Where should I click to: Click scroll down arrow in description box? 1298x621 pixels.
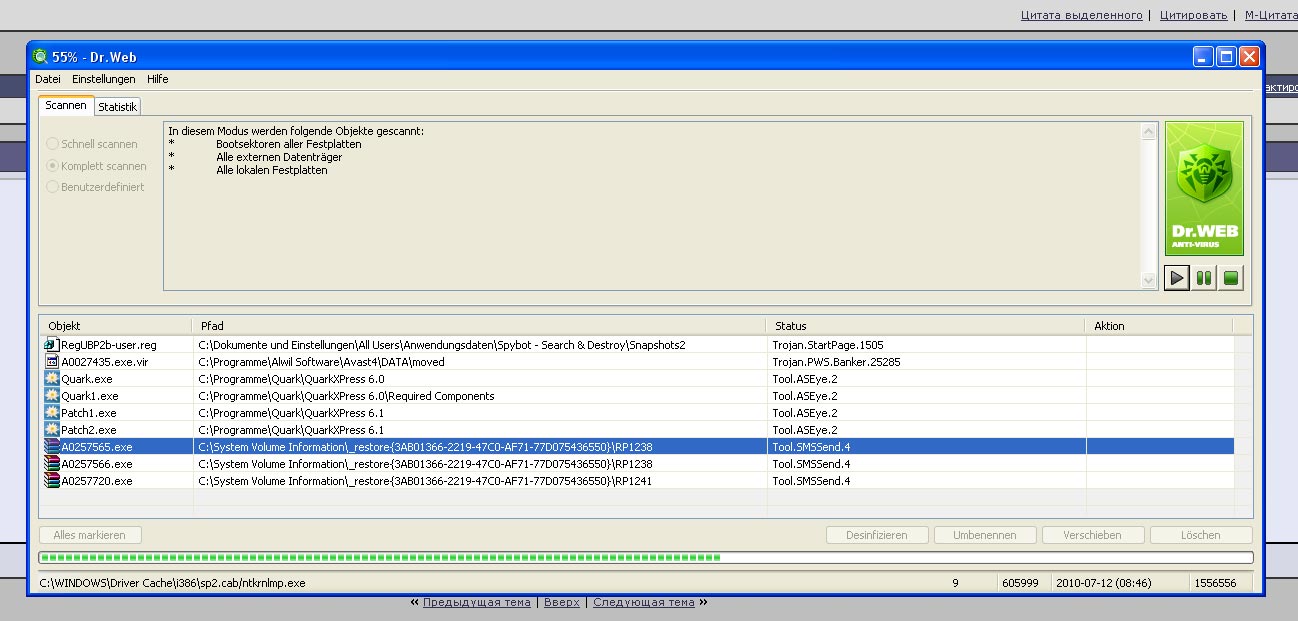point(1149,282)
